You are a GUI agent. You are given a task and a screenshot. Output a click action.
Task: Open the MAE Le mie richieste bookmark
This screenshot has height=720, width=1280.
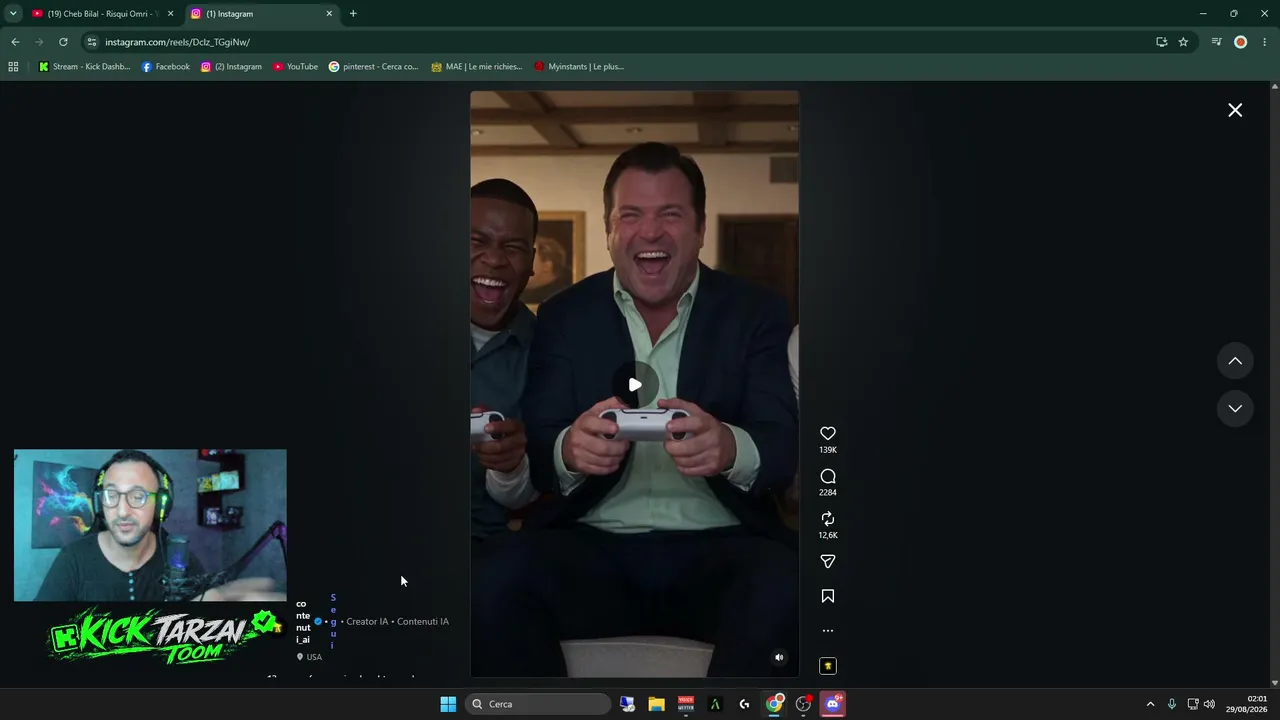[x=477, y=67]
